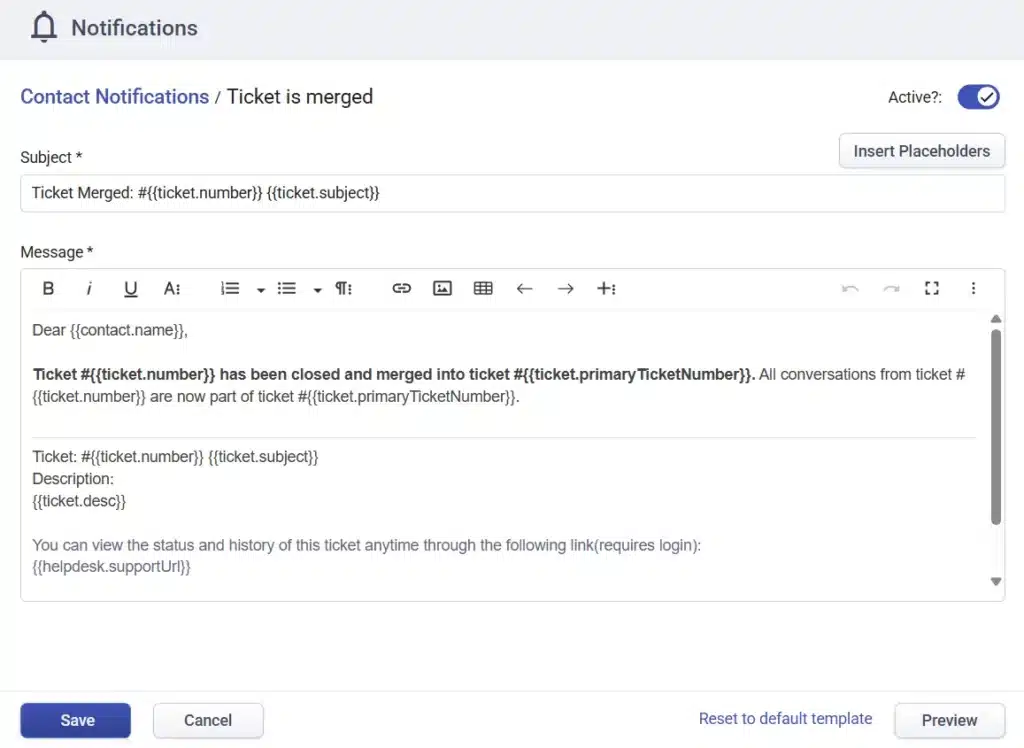Save the notification template
The height and width of the screenshot is (748, 1024).
(x=75, y=720)
